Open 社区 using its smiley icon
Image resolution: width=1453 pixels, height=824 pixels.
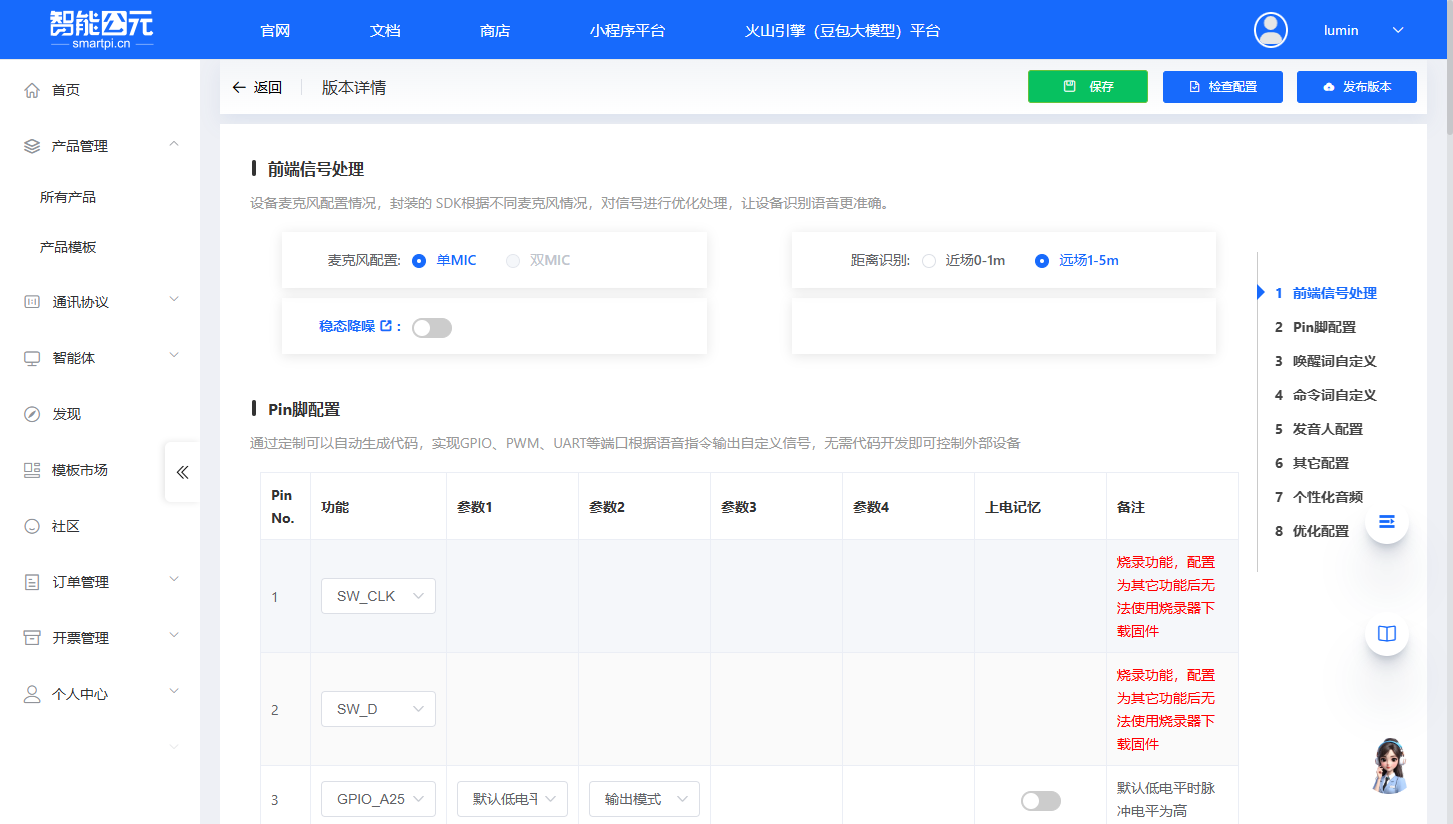tap(31, 525)
